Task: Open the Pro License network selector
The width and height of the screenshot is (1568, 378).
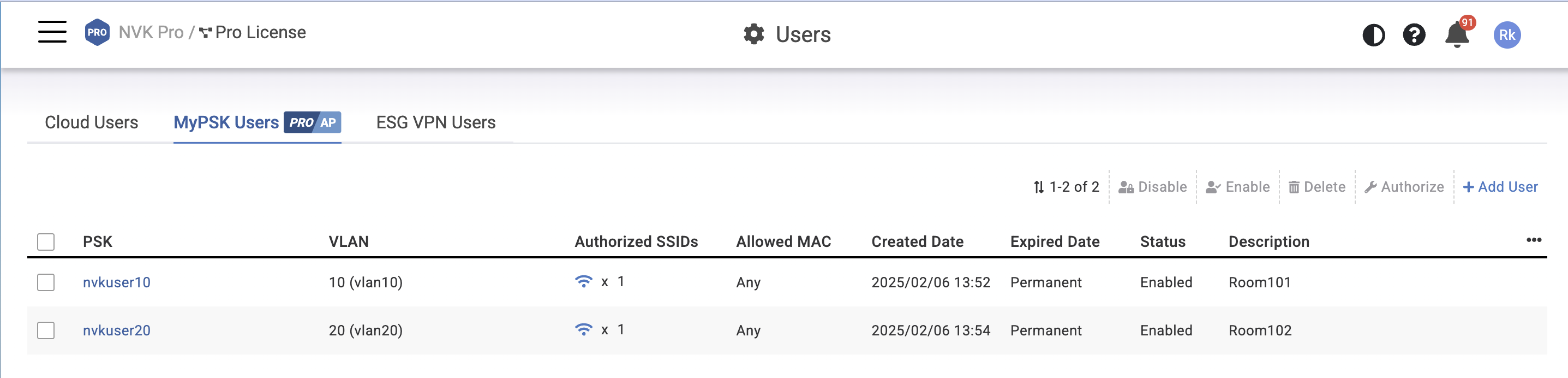Action: click(x=253, y=32)
